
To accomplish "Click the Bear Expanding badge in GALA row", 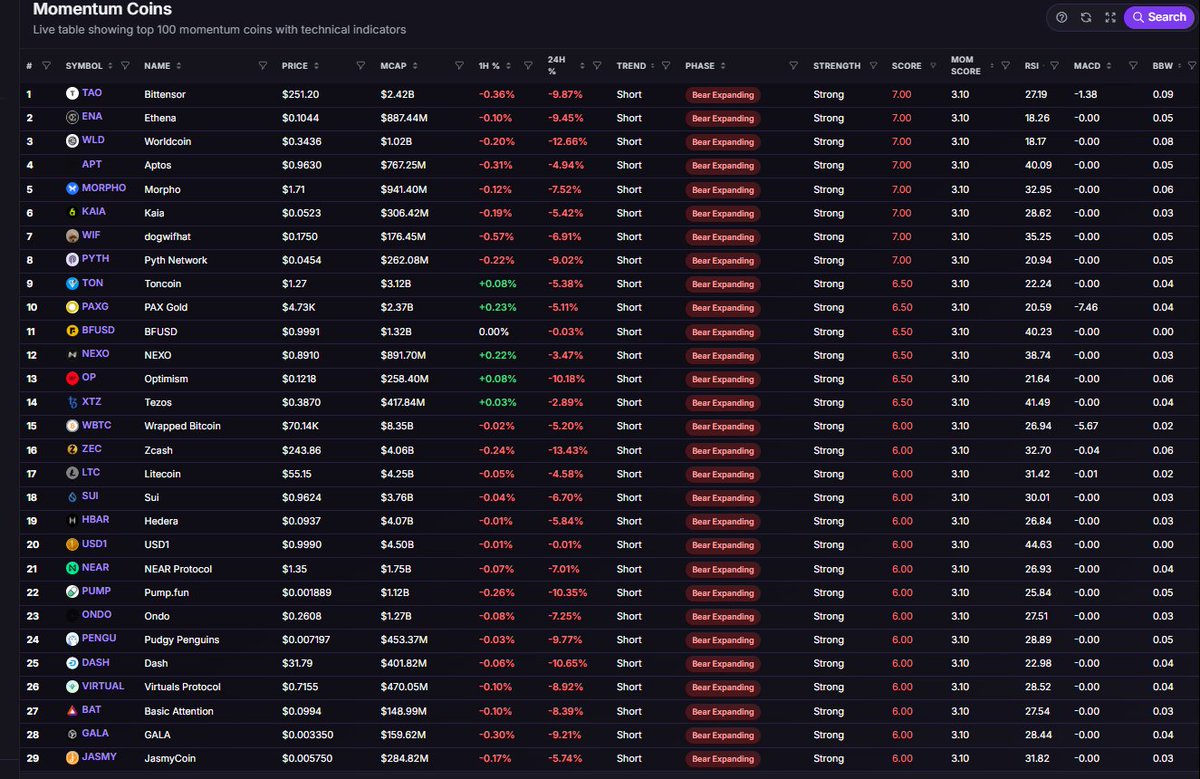I will click(723, 735).
